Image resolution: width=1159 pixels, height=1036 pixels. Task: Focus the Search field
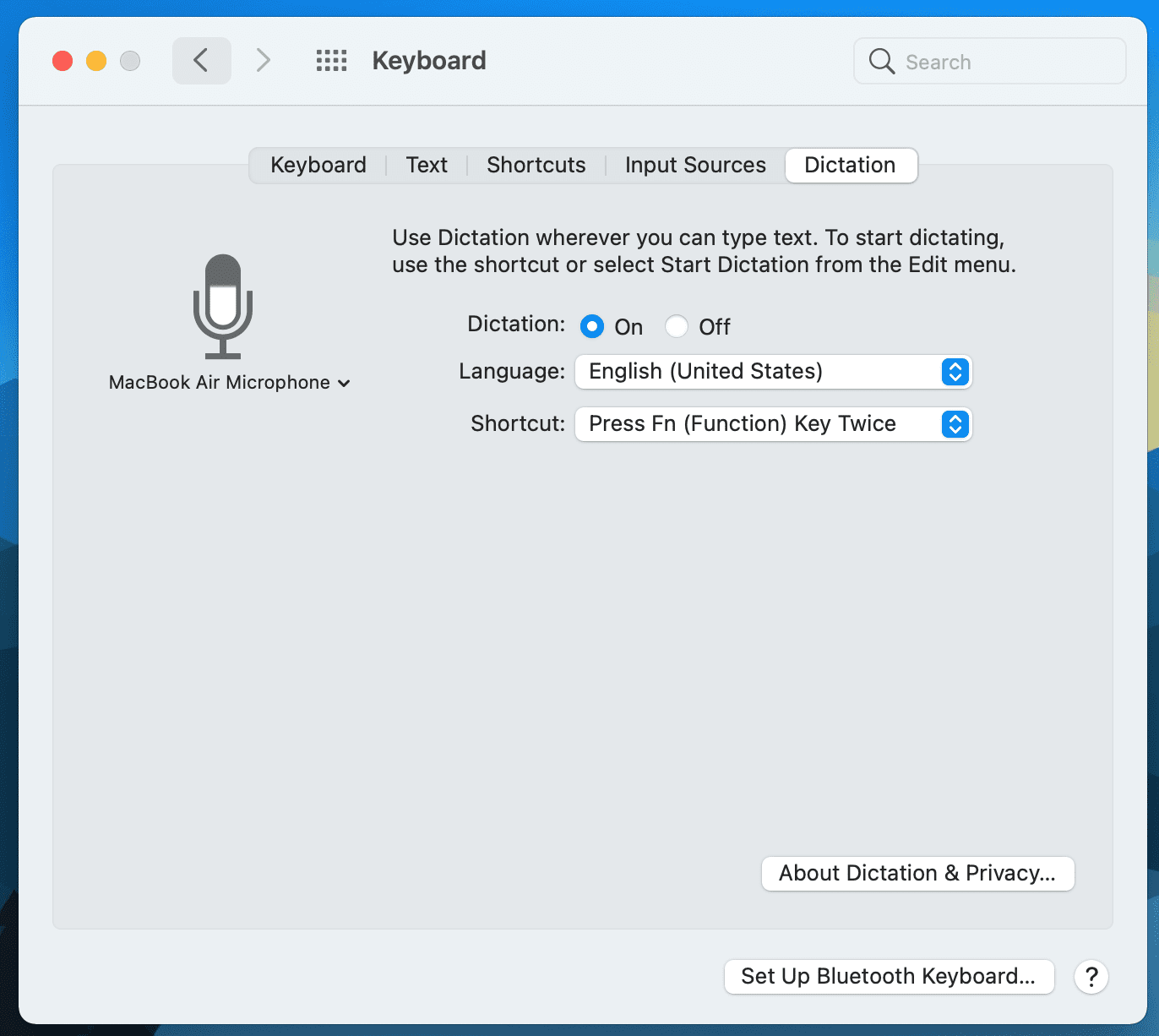pos(989,61)
